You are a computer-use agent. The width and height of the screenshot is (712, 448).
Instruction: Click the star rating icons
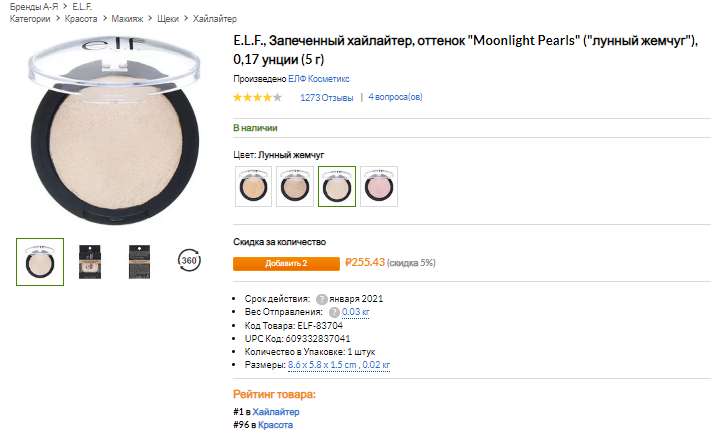(x=257, y=98)
